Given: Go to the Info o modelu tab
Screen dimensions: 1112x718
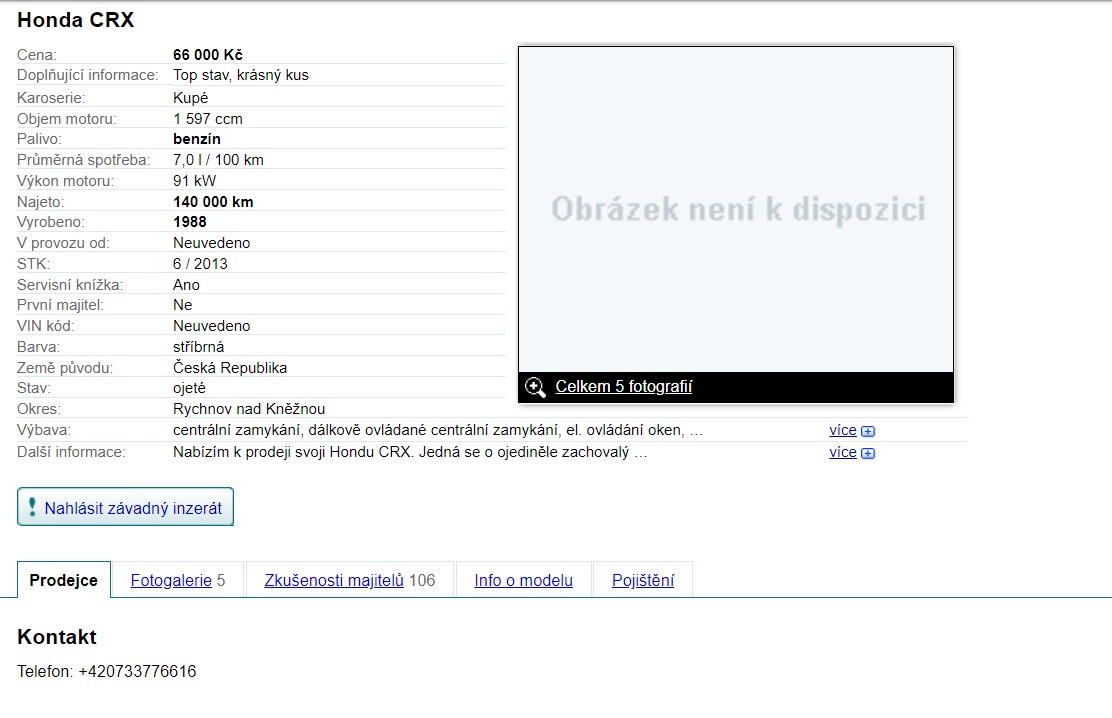Looking at the screenshot, I should point(523,580).
